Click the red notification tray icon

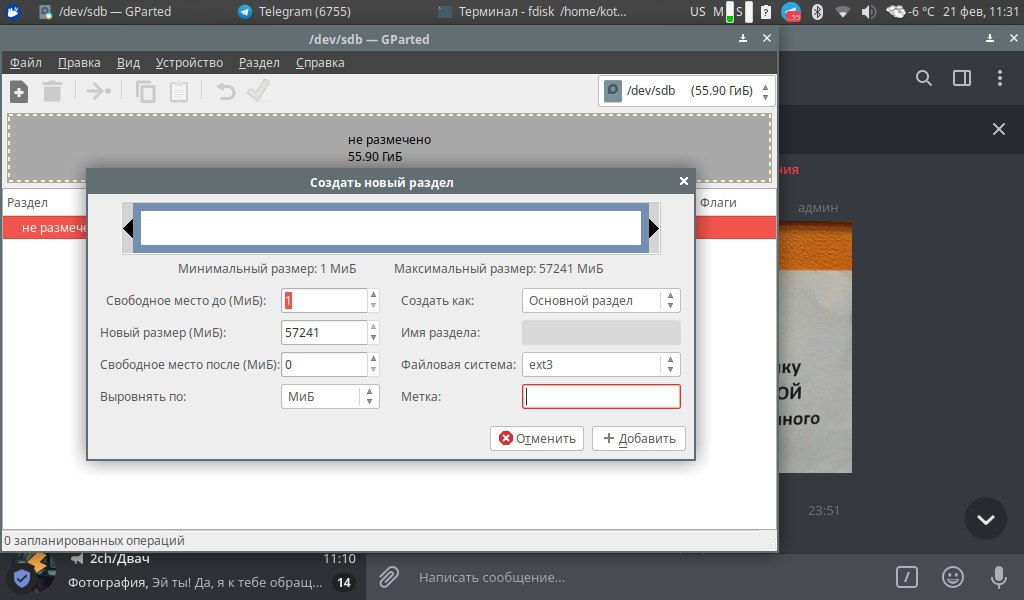pyautogui.click(x=792, y=11)
